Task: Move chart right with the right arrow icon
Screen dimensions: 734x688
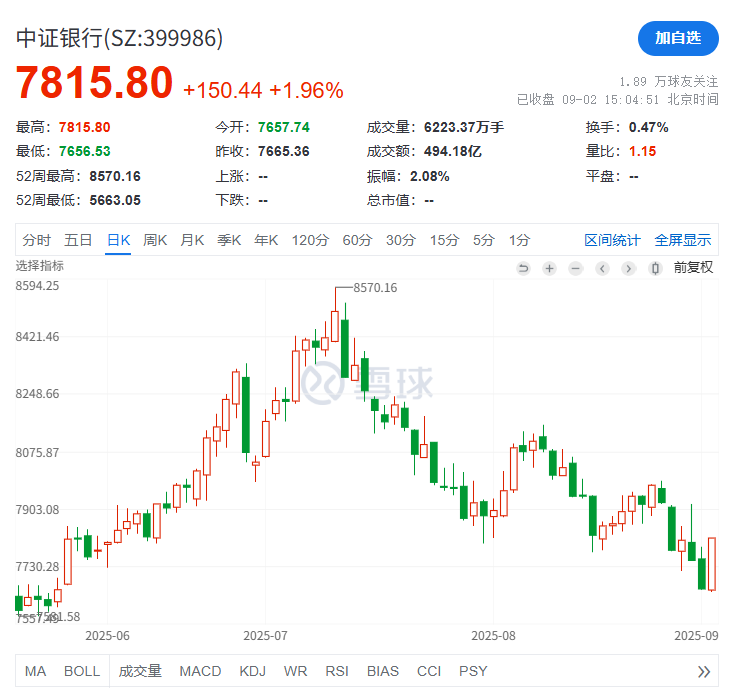Action: tap(629, 269)
